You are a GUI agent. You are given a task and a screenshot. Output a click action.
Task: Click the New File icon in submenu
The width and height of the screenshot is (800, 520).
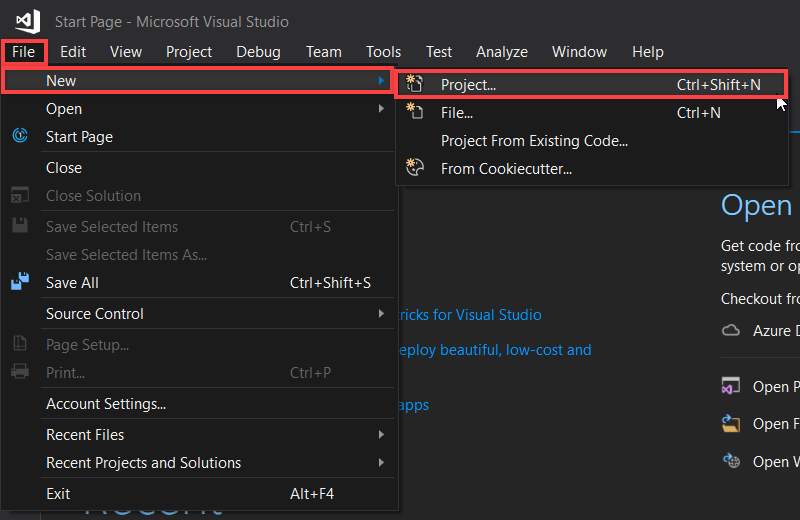[416, 113]
